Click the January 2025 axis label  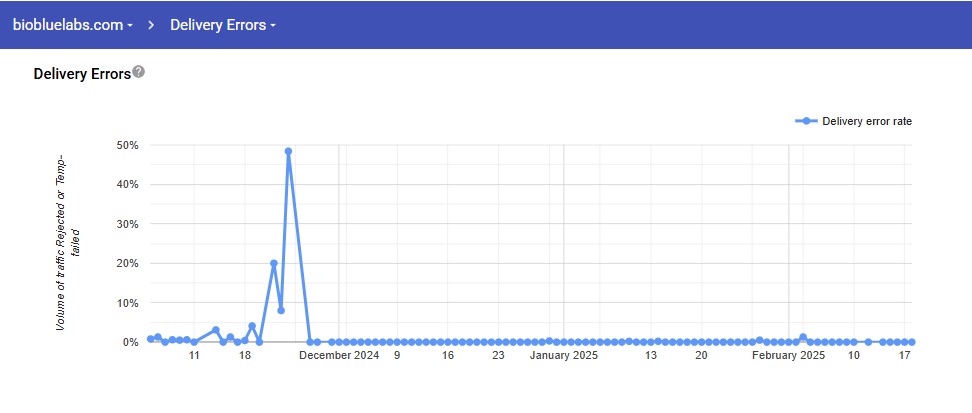pyautogui.click(x=563, y=355)
